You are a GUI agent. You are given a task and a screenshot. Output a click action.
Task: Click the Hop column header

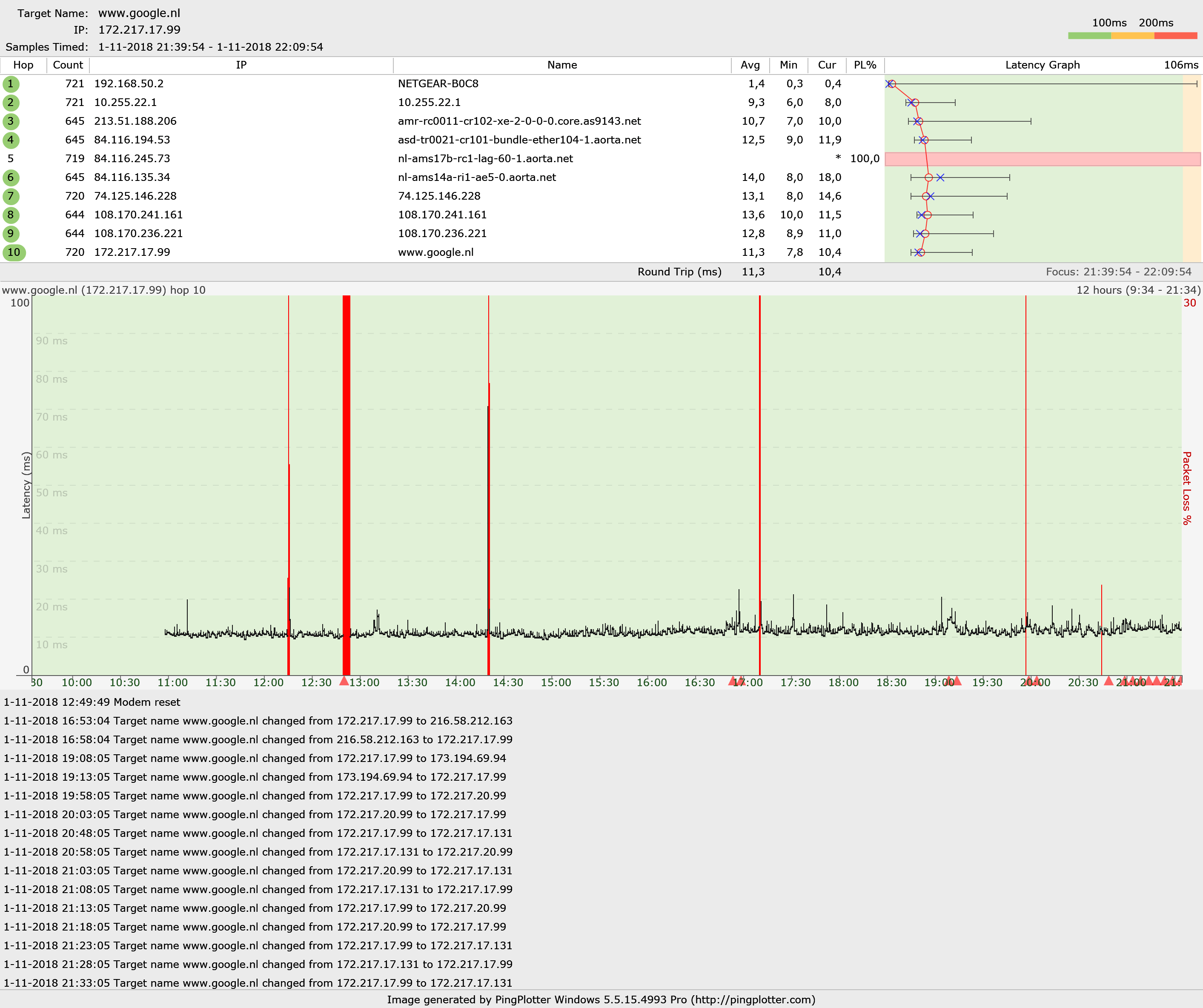[23, 65]
